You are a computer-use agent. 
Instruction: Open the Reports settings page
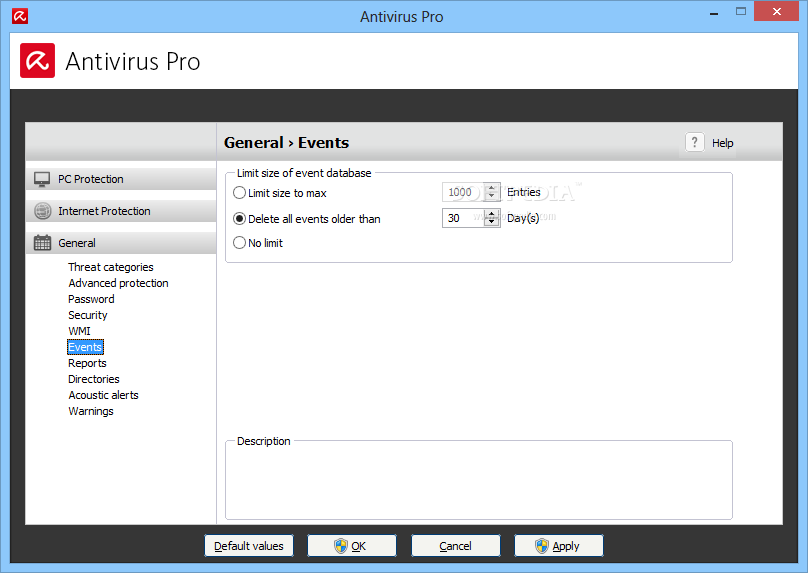coord(87,363)
